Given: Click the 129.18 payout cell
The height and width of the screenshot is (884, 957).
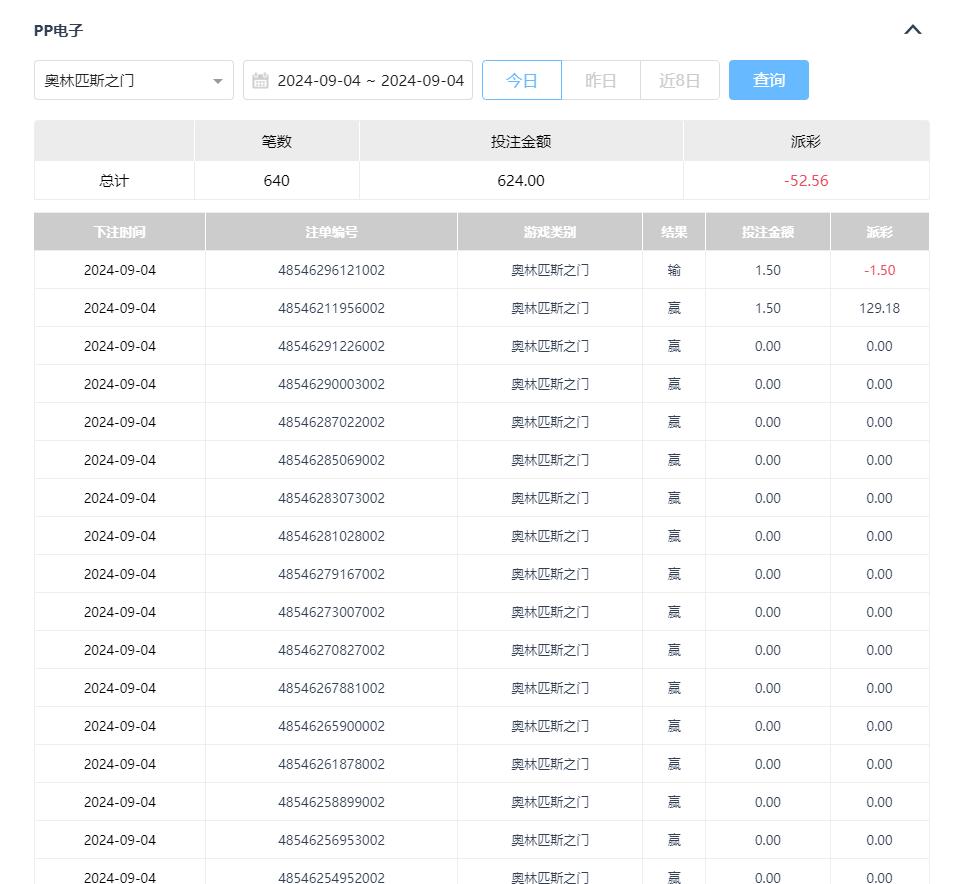Looking at the screenshot, I should 879,308.
